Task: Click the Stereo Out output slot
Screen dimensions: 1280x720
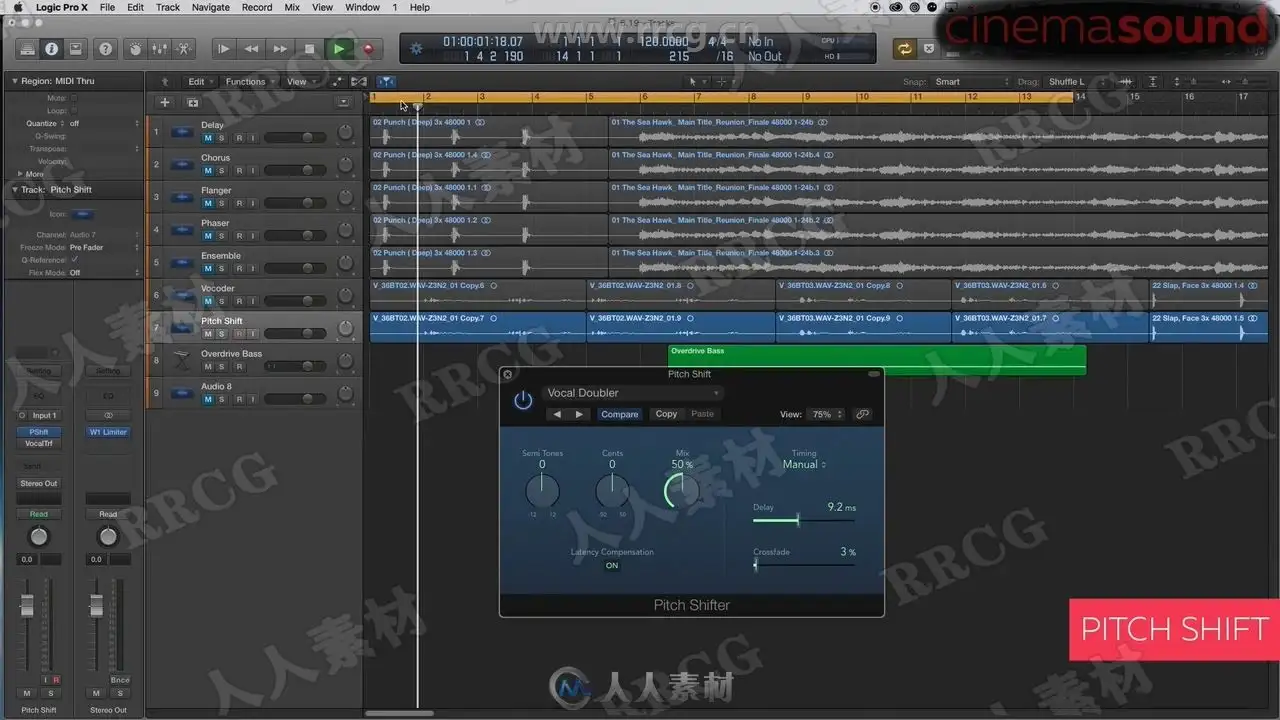Action: click(x=39, y=484)
